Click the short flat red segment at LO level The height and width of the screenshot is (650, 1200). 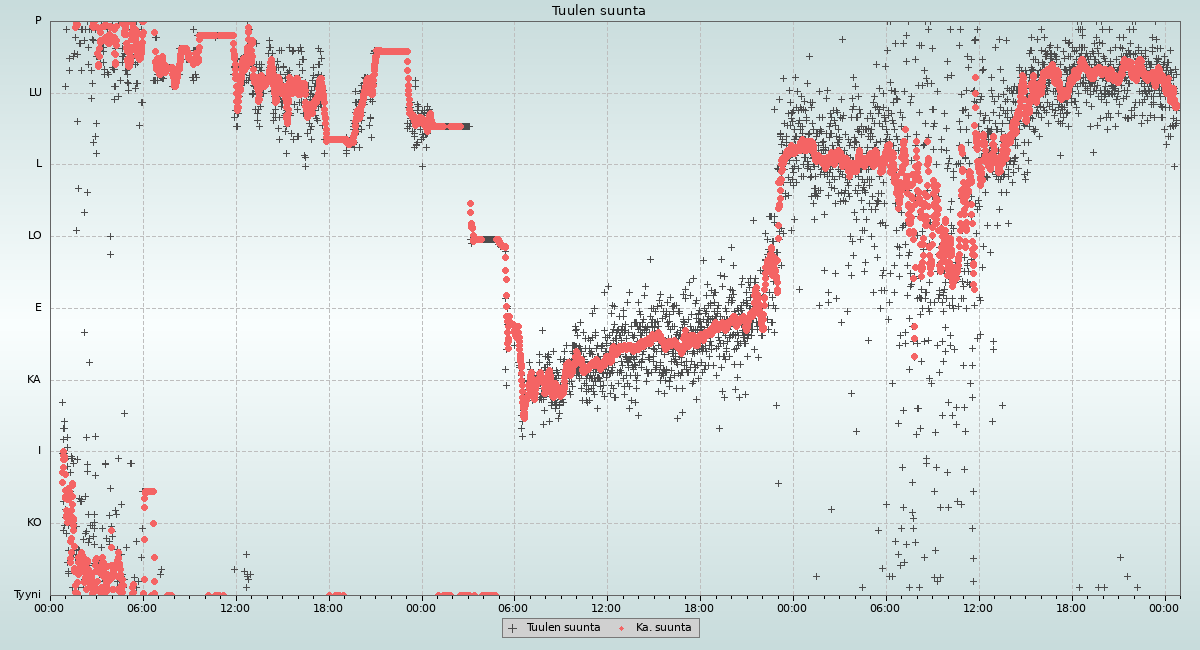point(485,239)
